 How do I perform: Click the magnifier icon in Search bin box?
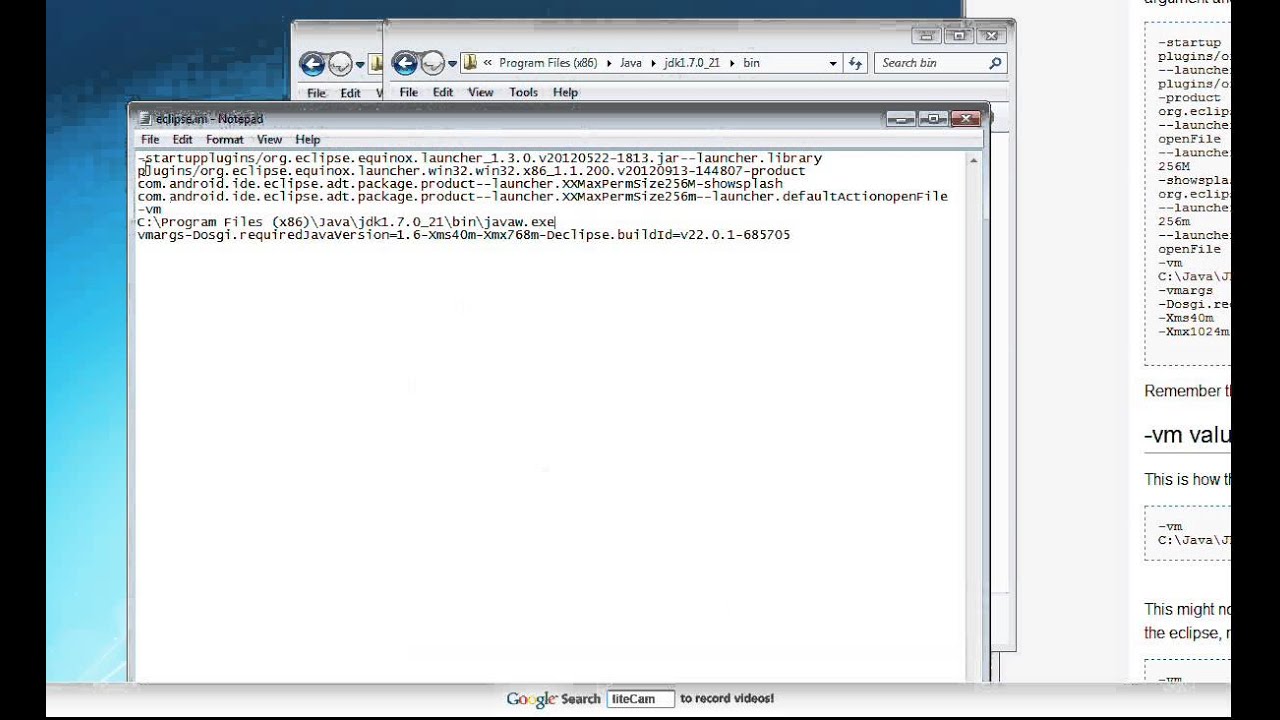[995, 63]
